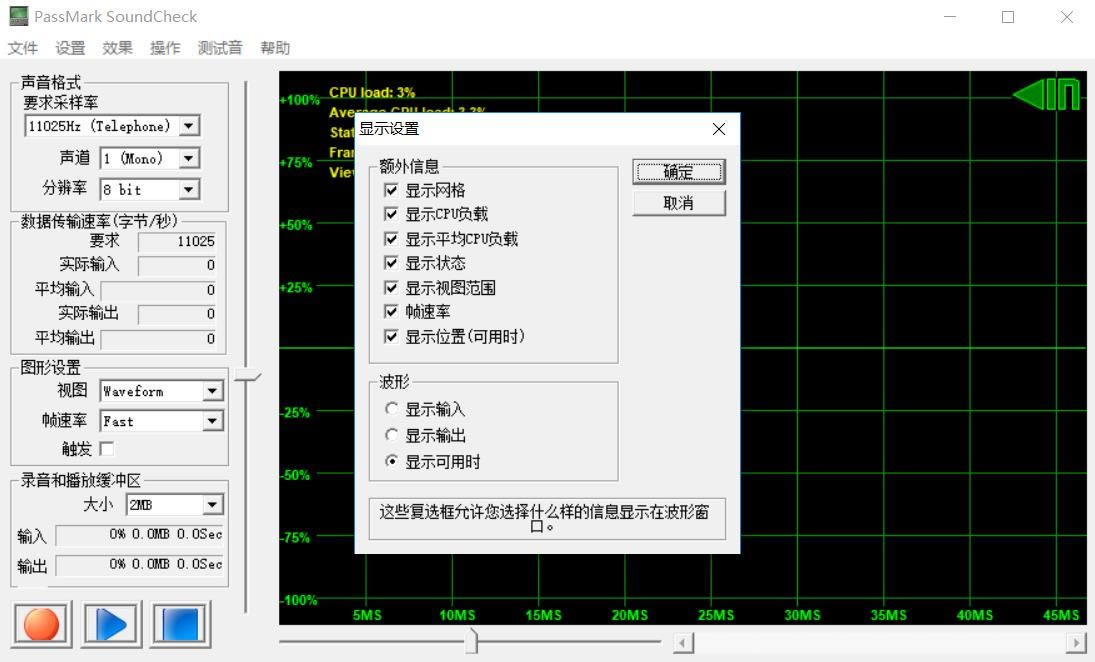
Task: Toggle the 显示状态 checkbox
Action: [x=391, y=263]
